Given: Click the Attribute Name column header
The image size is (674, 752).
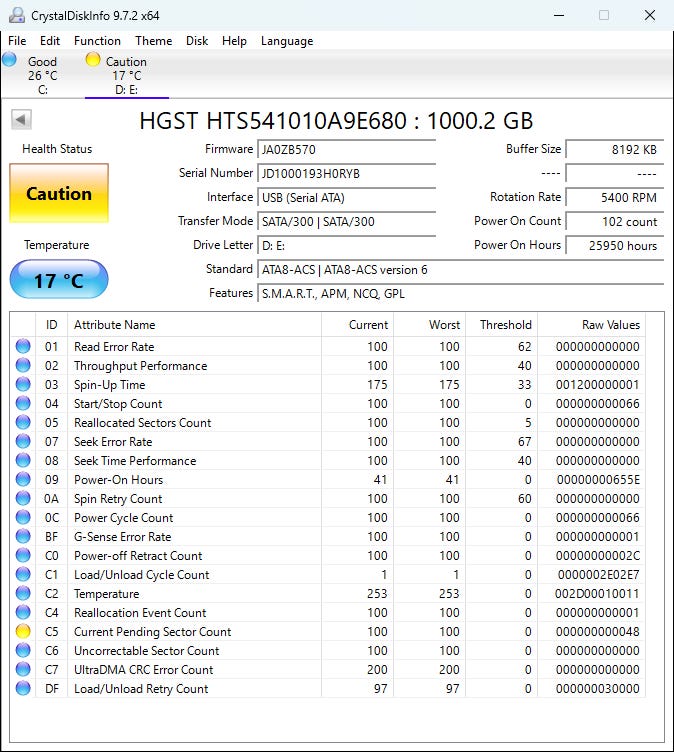Looking at the screenshot, I should 114,325.
